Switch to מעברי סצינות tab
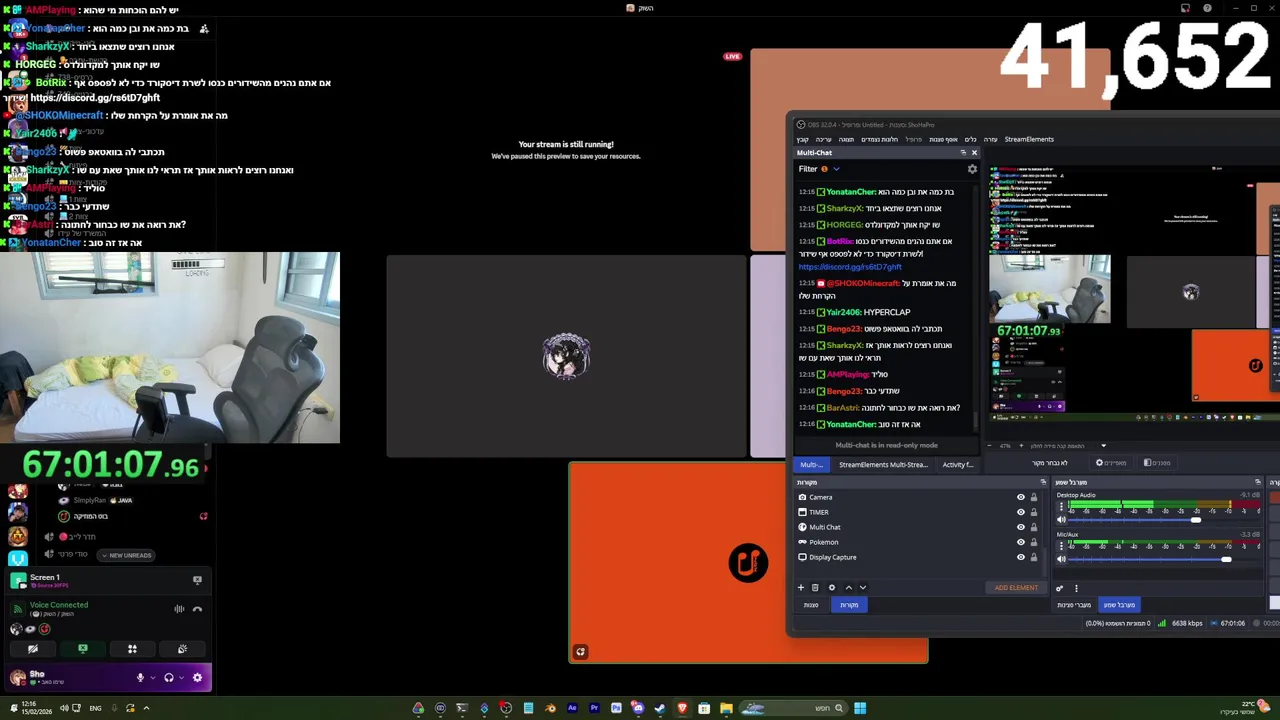This screenshot has width=1280, height=720. [1074, 605]
